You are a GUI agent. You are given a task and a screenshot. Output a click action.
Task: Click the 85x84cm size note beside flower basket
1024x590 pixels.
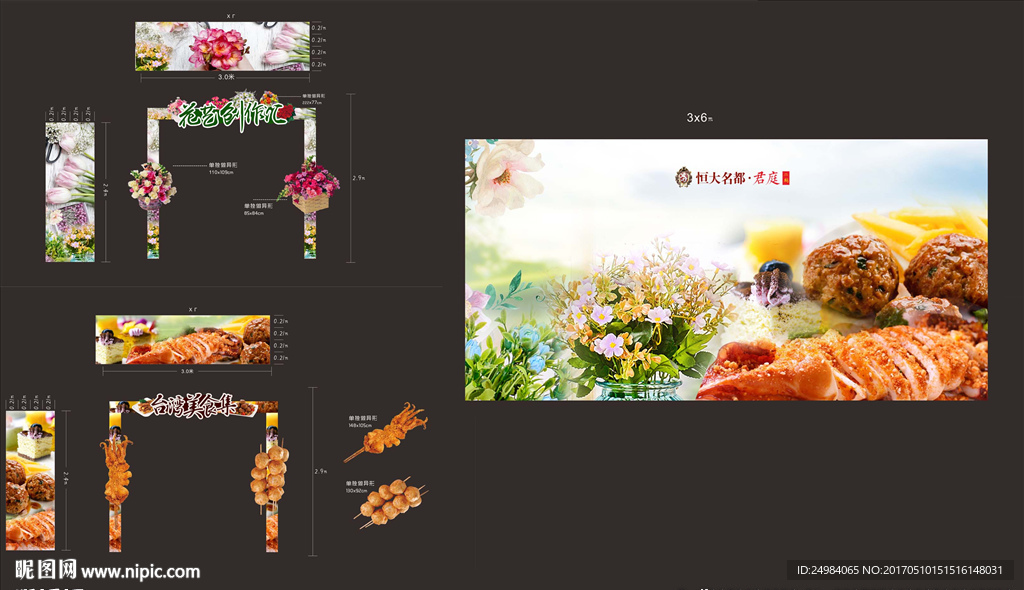(x=254, y=213)
